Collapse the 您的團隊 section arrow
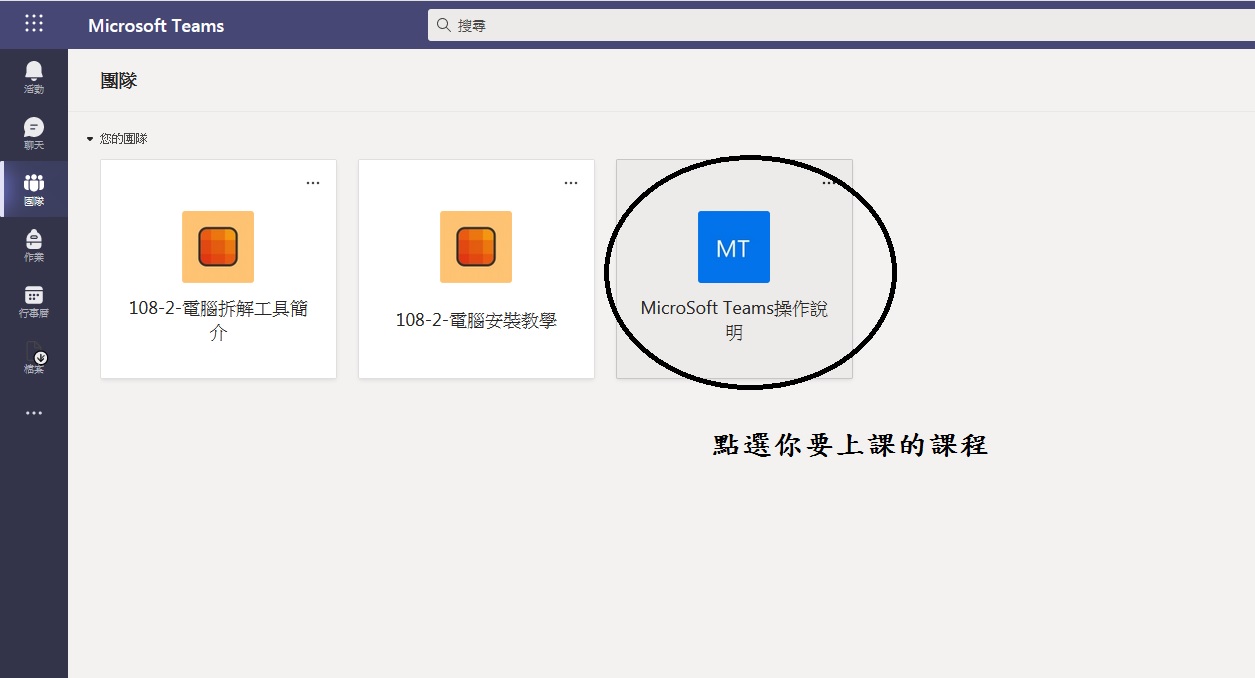This screenshot has height=678, width=1255. pos(89,139)
